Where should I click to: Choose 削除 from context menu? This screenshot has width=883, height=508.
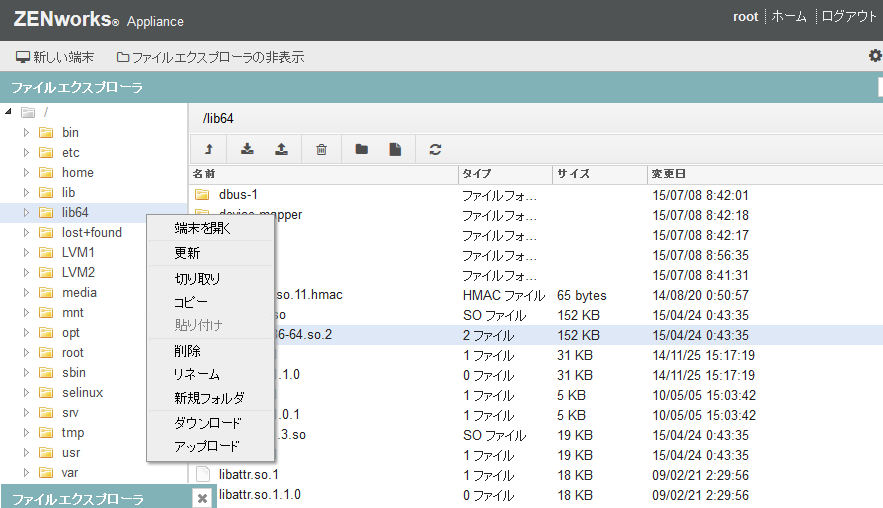(210, 351)
